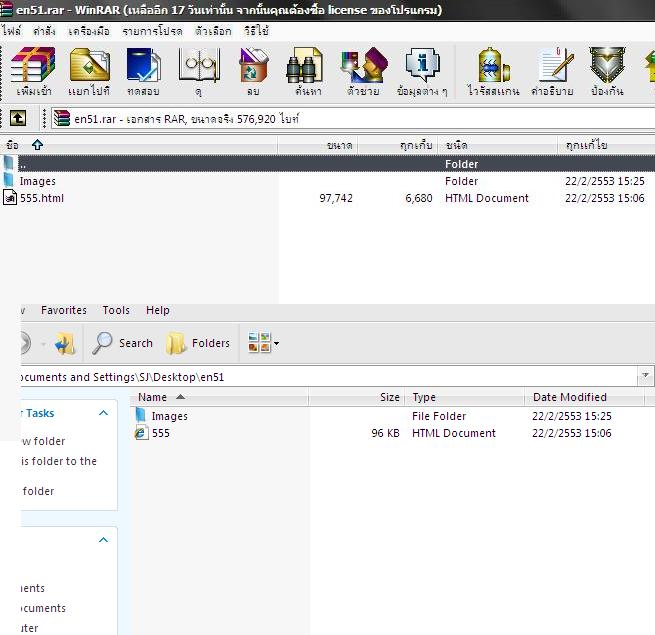This screenshot has width=655, height=635.
Task: Open the Wizard (ตัวช่วย) icon
Action: pos(363,65)
